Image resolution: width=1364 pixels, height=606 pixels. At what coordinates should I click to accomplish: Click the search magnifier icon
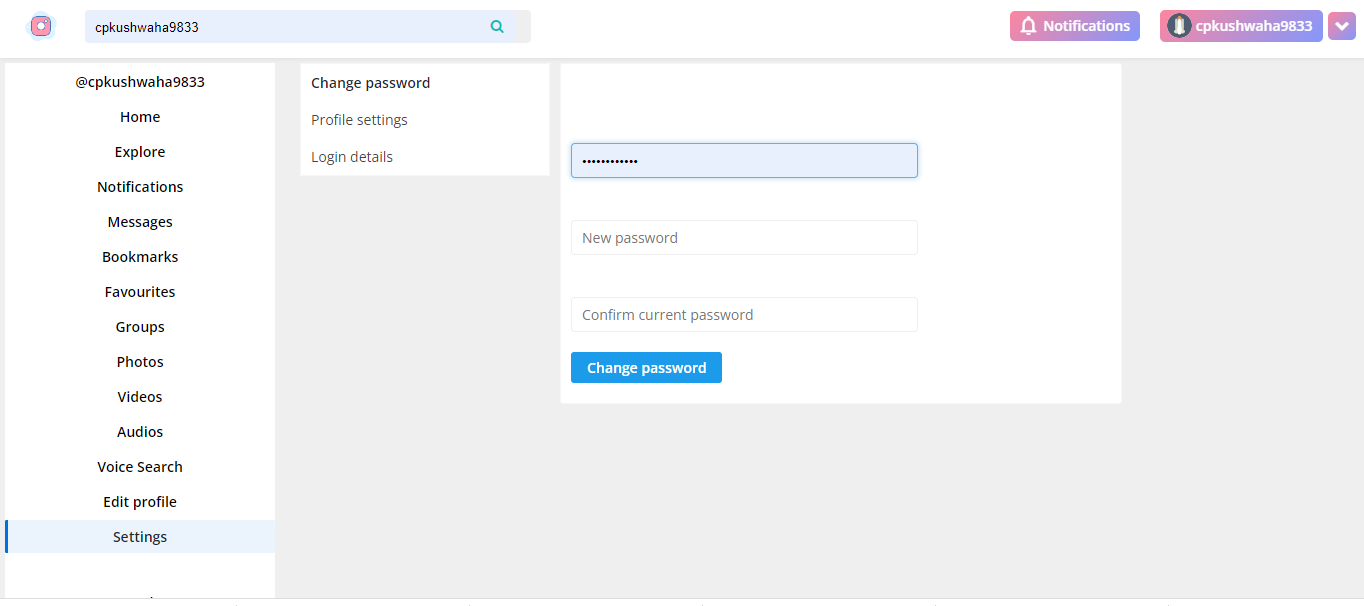click(x=497, y=26)
